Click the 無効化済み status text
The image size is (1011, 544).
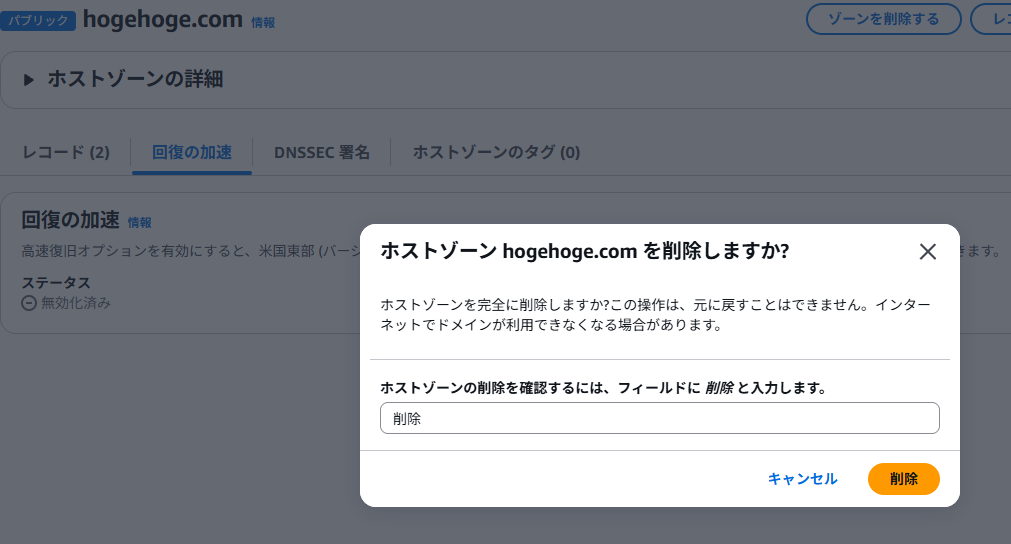pos(76,303)
